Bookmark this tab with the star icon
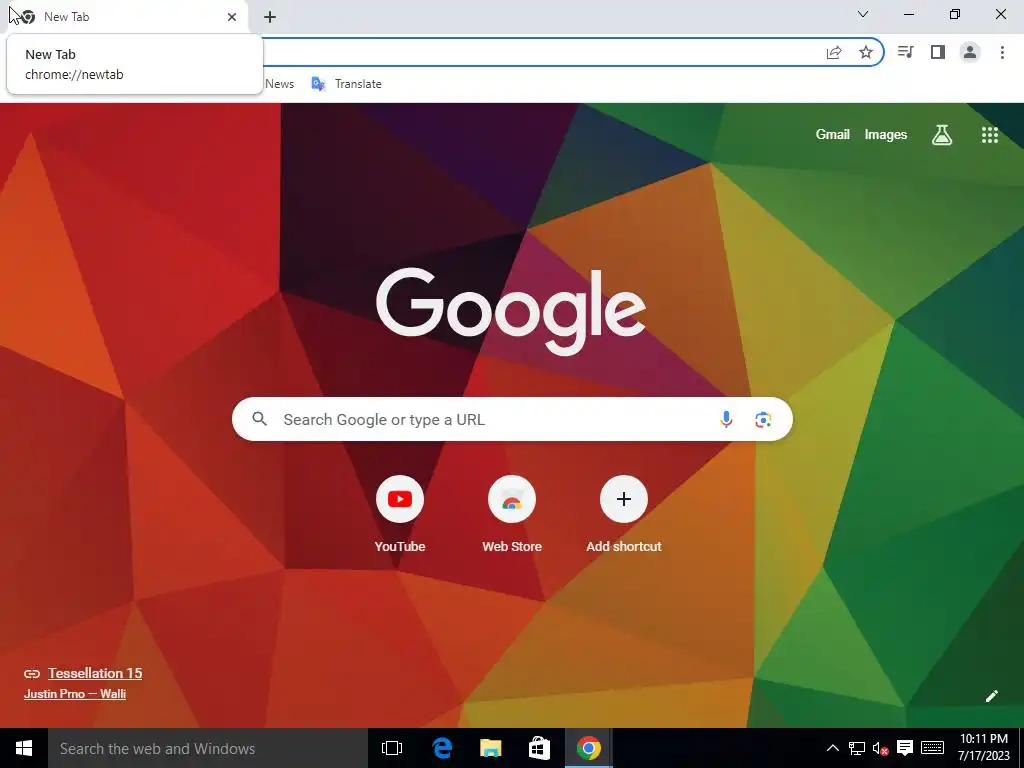1024x768 pixels. click(866, 52)
